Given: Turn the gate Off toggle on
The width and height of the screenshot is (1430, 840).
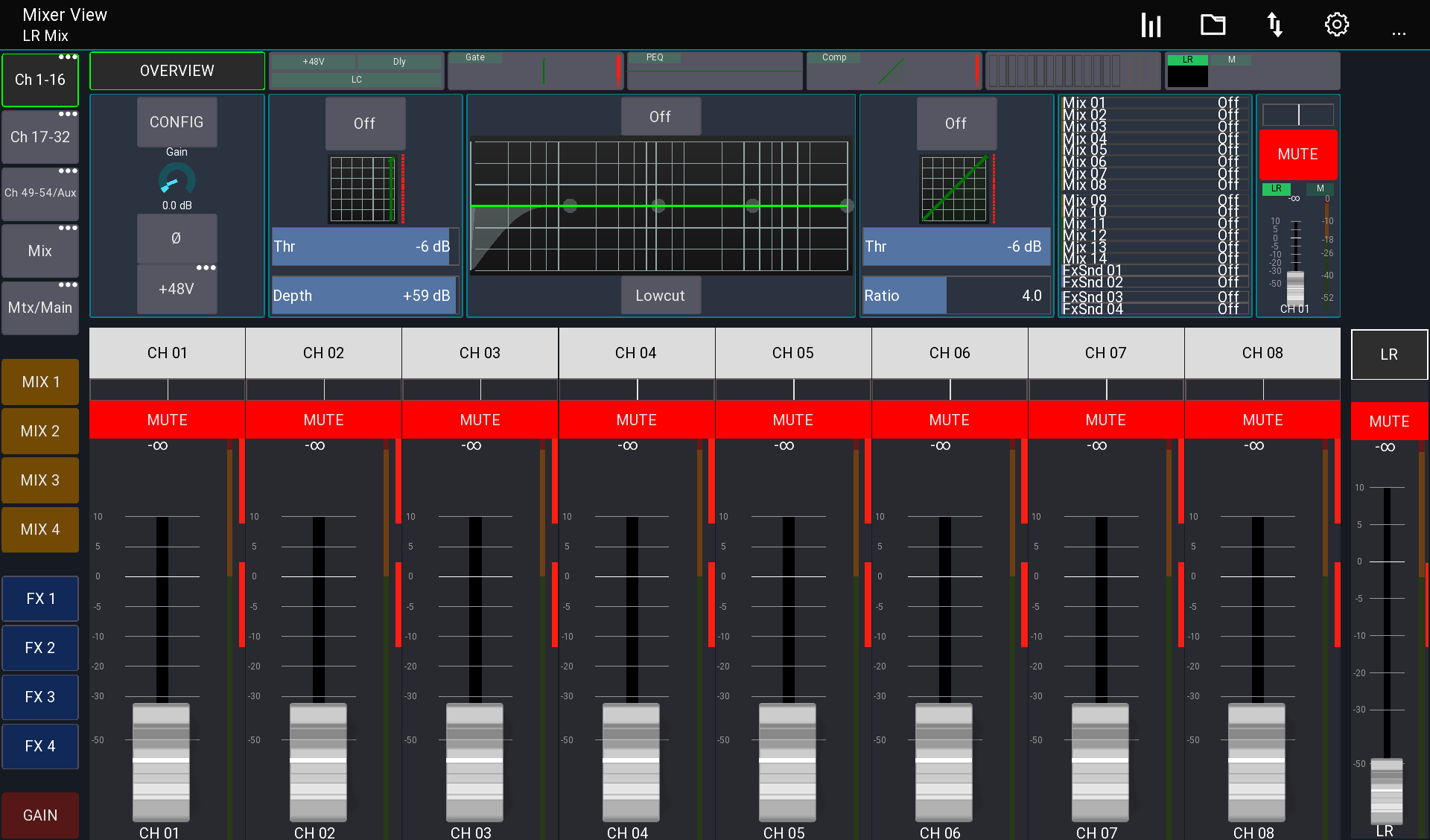Looking at the screenshot, I should click(365, 124).
